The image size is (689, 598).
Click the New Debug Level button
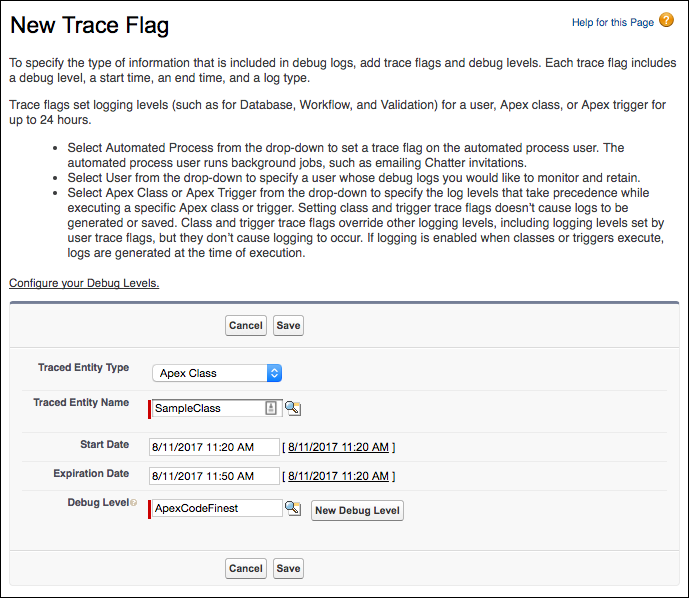click(x=357, y=510)
